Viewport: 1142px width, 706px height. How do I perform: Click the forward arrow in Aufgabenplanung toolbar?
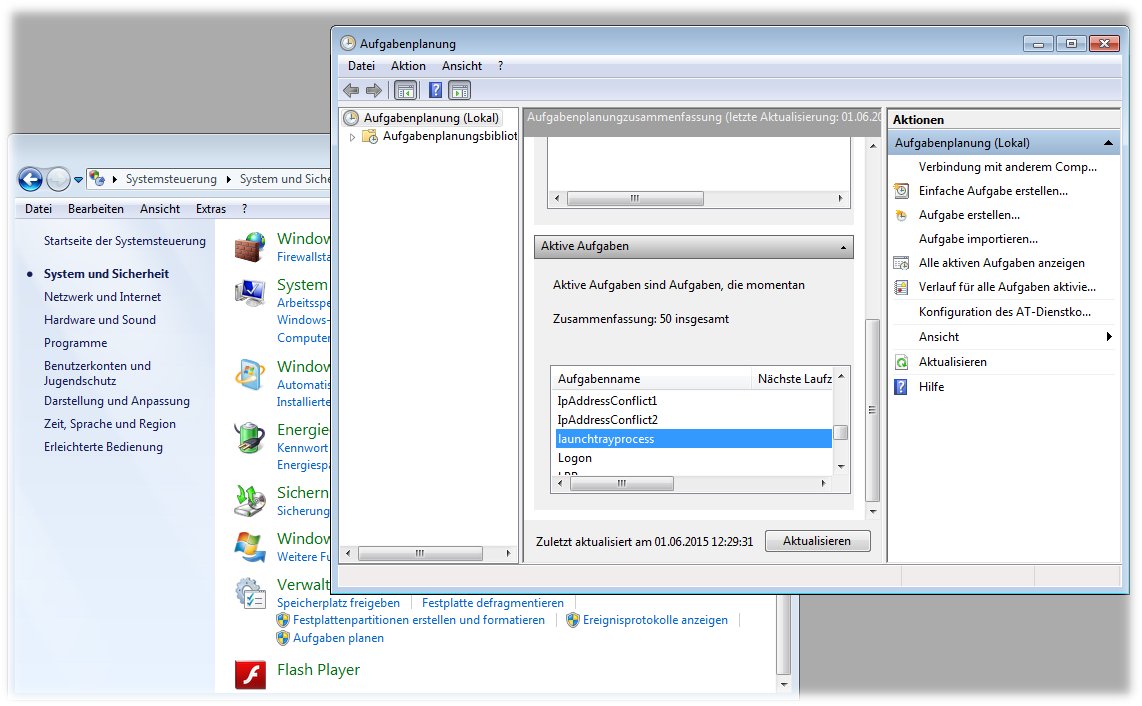pyautogui.click(x=374, y=90)
